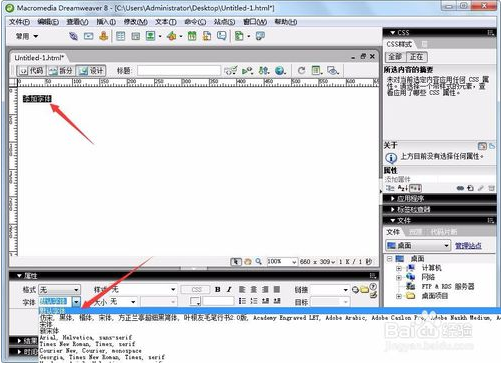The image size is (502, 372).
Task: Align text center
Action: pyautogui.click(x=254, y=289)
